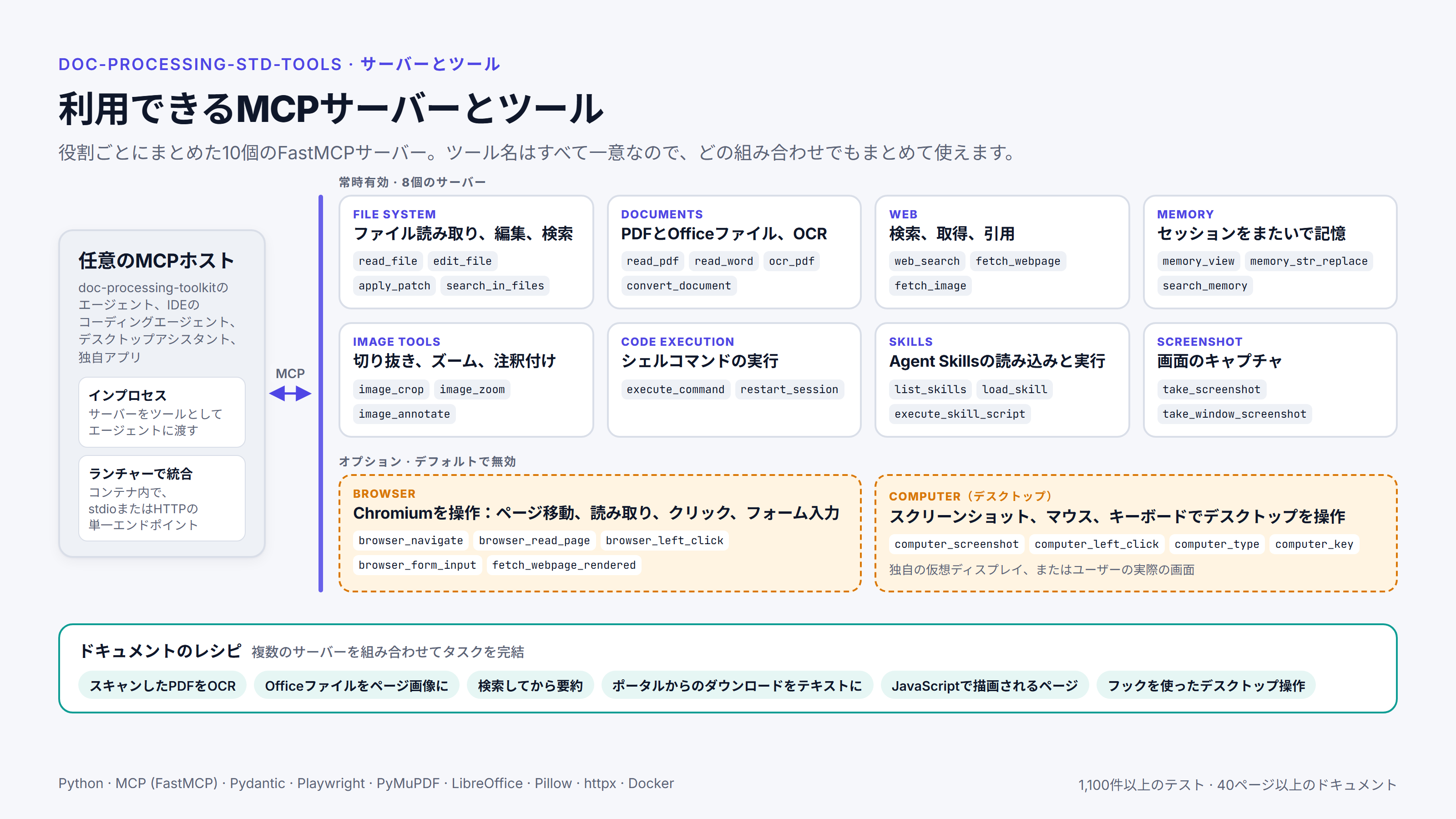Select the fetch_webpage_rendered chip
Viewport: 1456px width, 819px height.
[x=564, y=565]
